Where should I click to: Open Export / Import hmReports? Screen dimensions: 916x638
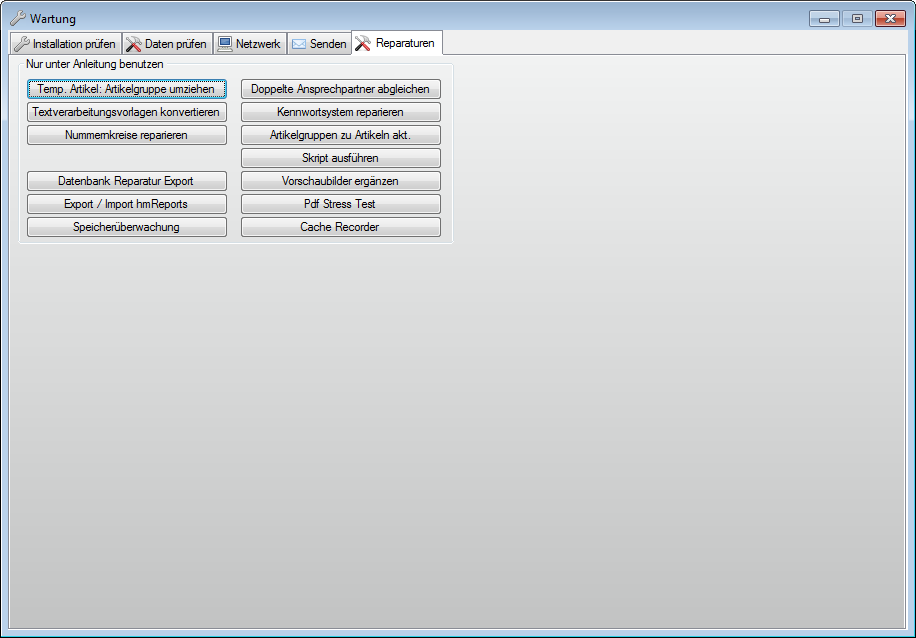[x=126, y=204]
